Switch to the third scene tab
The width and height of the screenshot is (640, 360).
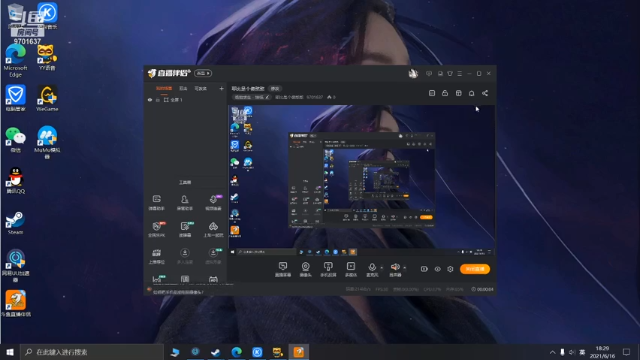pyautogui.click(x=200, y=89)
